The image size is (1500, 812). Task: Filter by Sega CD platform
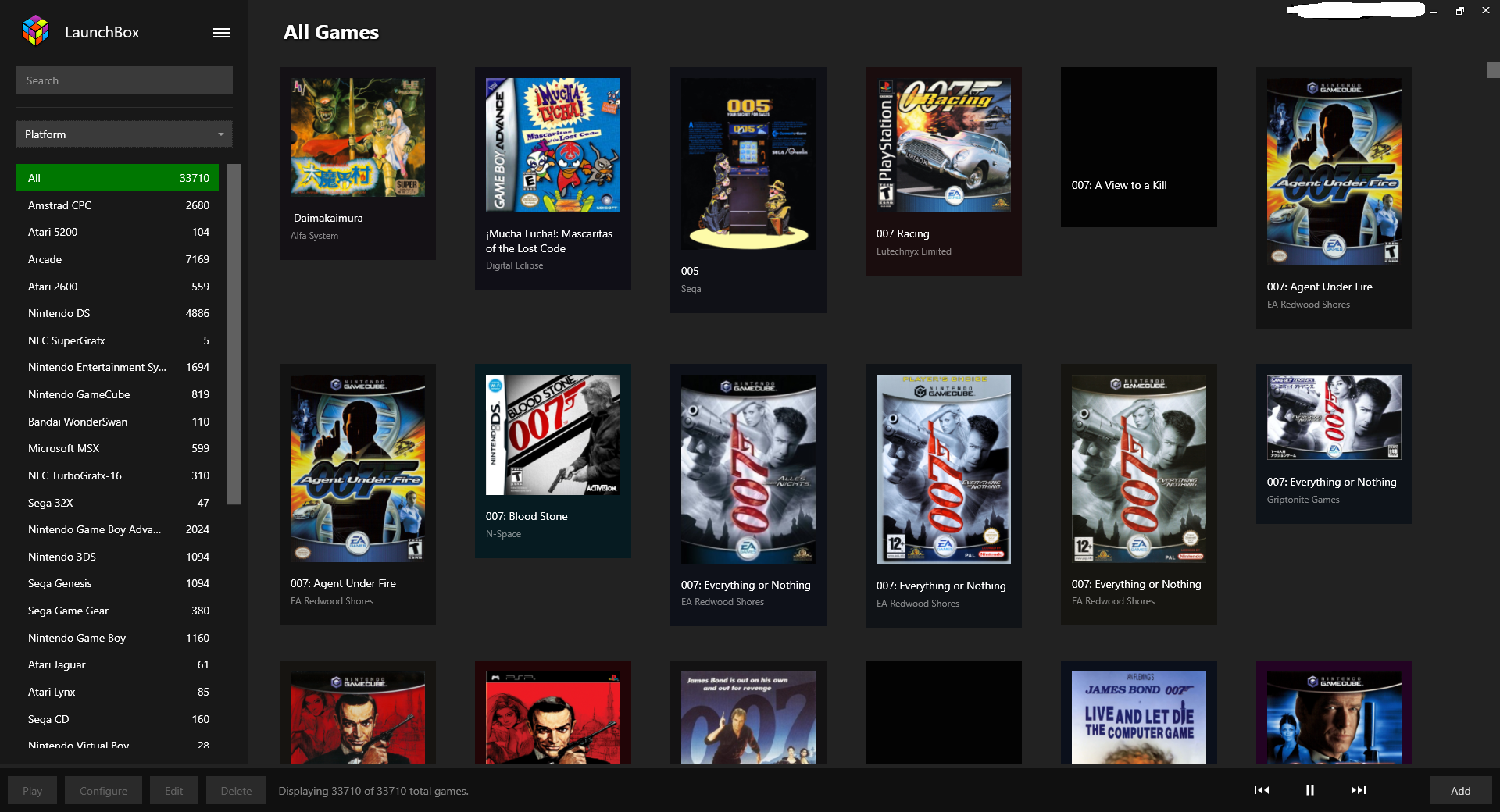[117, 719]
